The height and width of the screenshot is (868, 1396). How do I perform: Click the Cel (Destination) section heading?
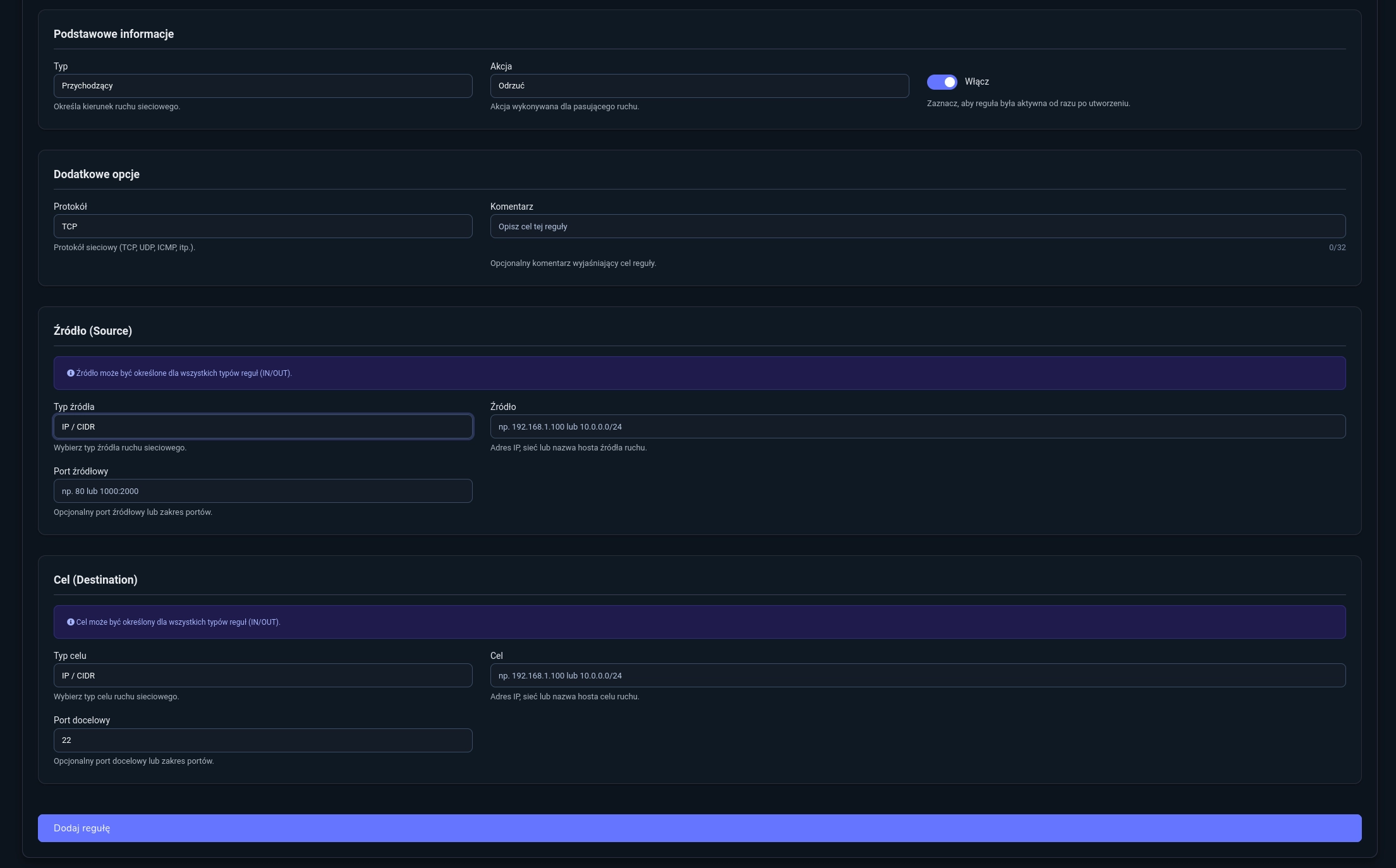pos(95,580)
